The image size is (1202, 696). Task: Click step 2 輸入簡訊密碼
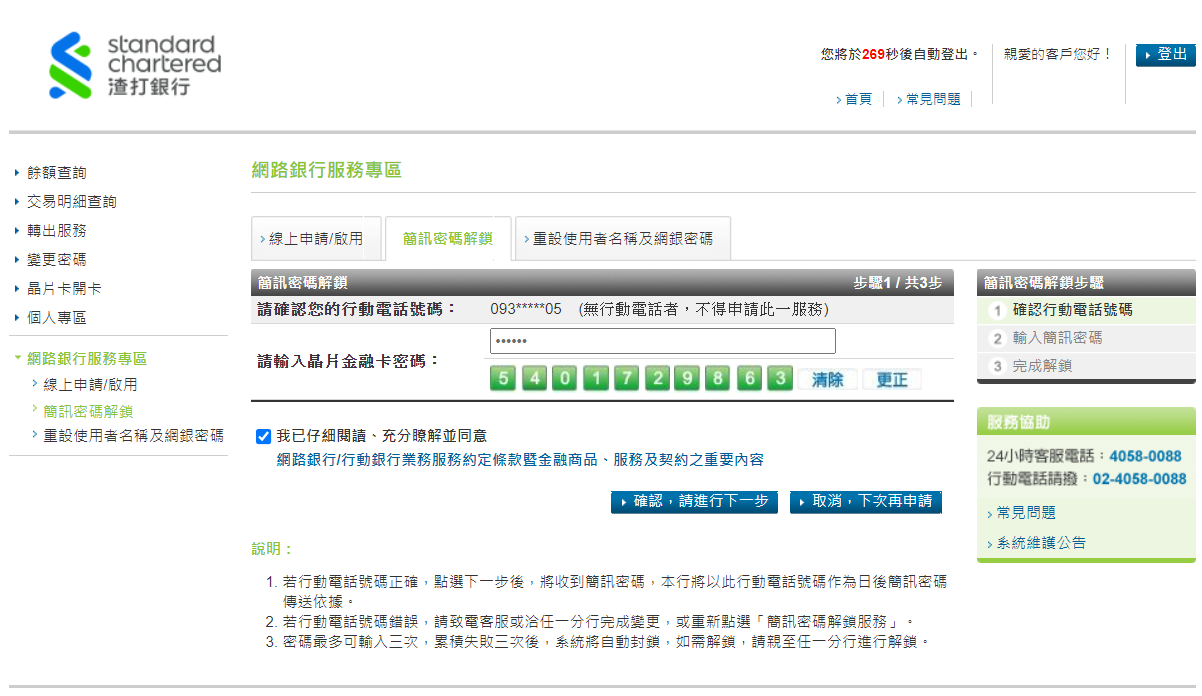coord(1085,338)
